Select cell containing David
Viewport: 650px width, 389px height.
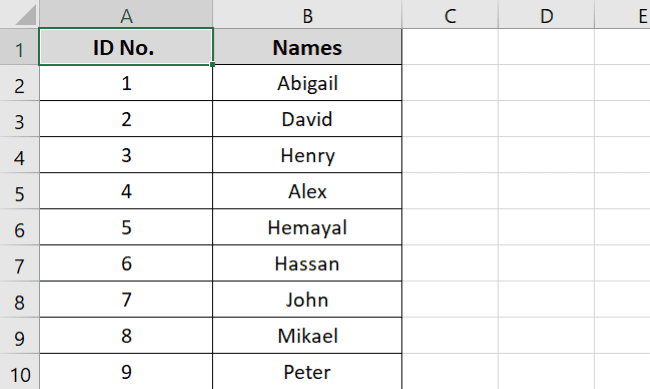(307, 119)
